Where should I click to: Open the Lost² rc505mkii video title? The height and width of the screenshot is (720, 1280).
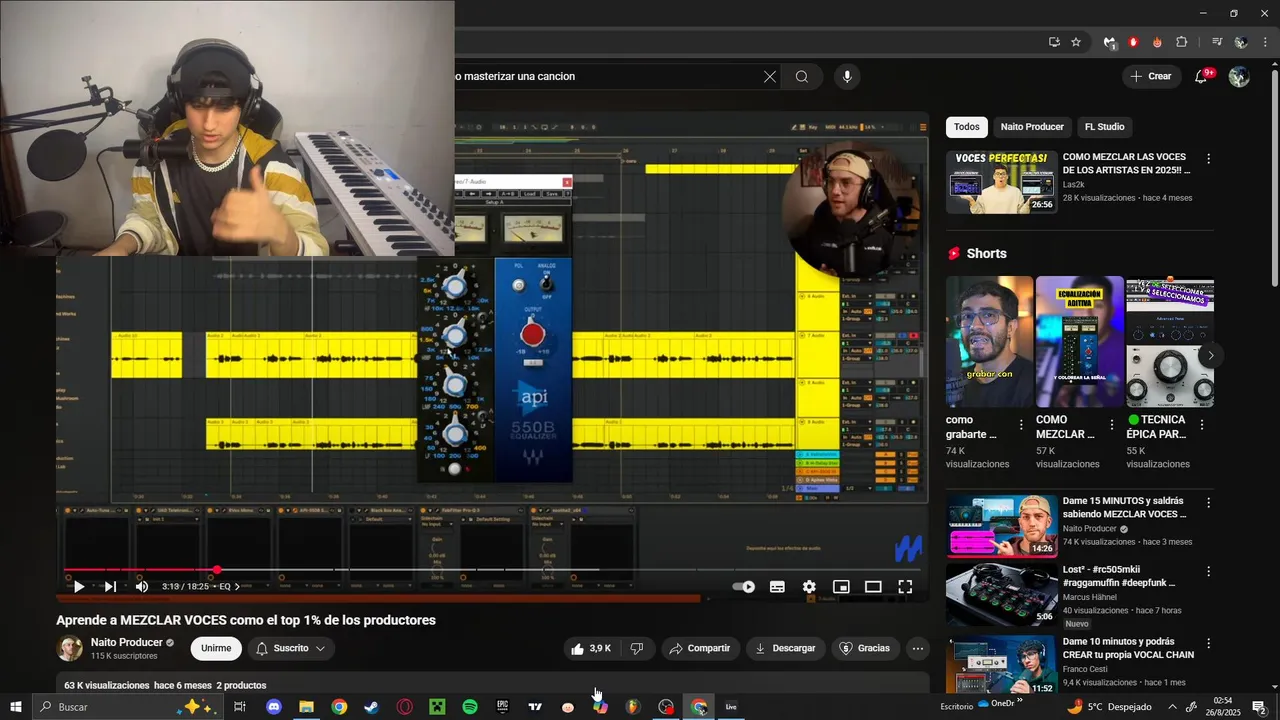(x=1119, y=576)
